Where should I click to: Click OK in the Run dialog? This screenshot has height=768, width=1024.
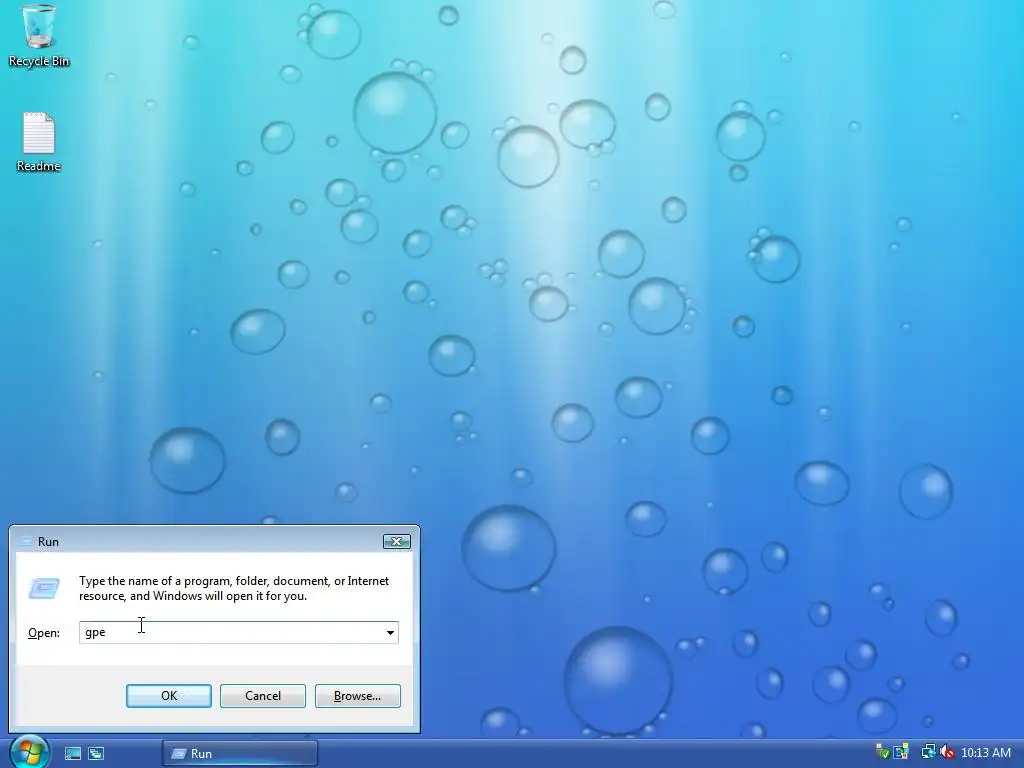click(168, 696)
